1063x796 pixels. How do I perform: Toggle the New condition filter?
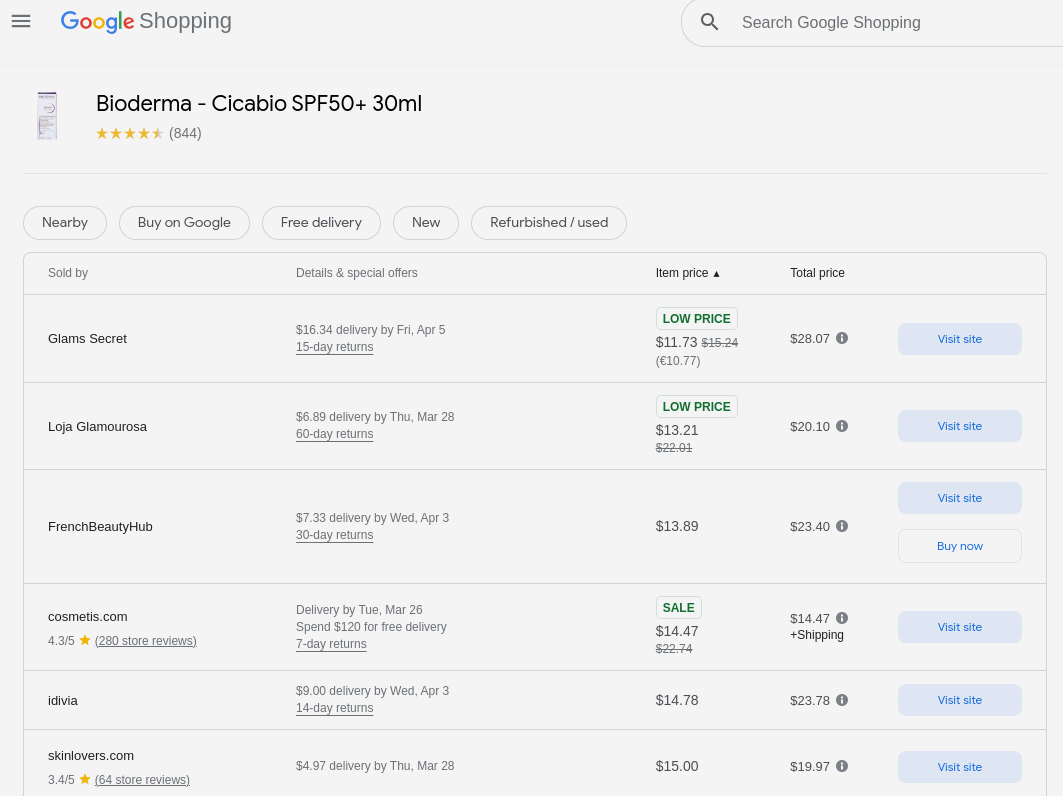click(426, 223)
